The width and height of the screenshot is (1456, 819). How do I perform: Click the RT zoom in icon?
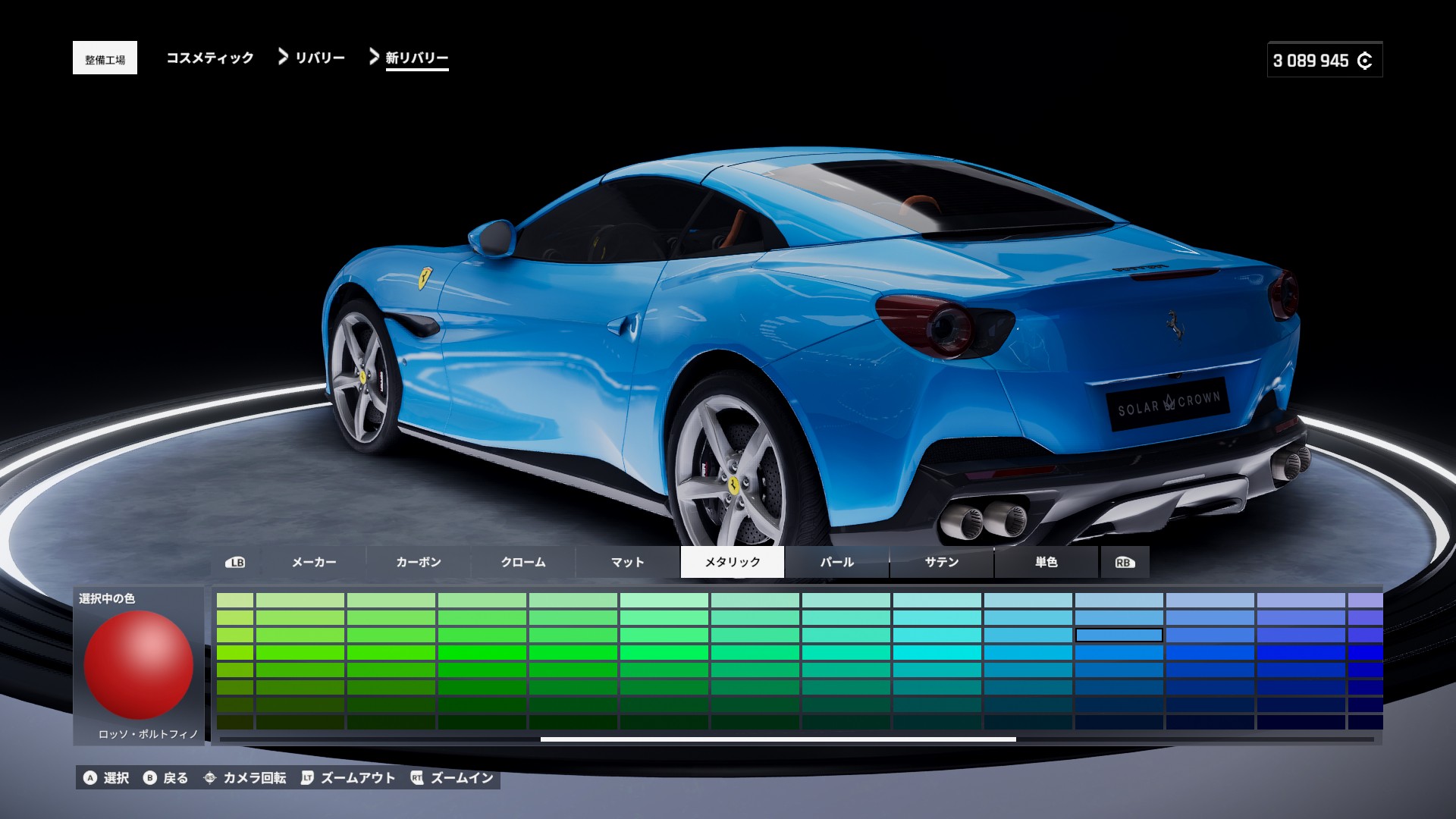417,778
